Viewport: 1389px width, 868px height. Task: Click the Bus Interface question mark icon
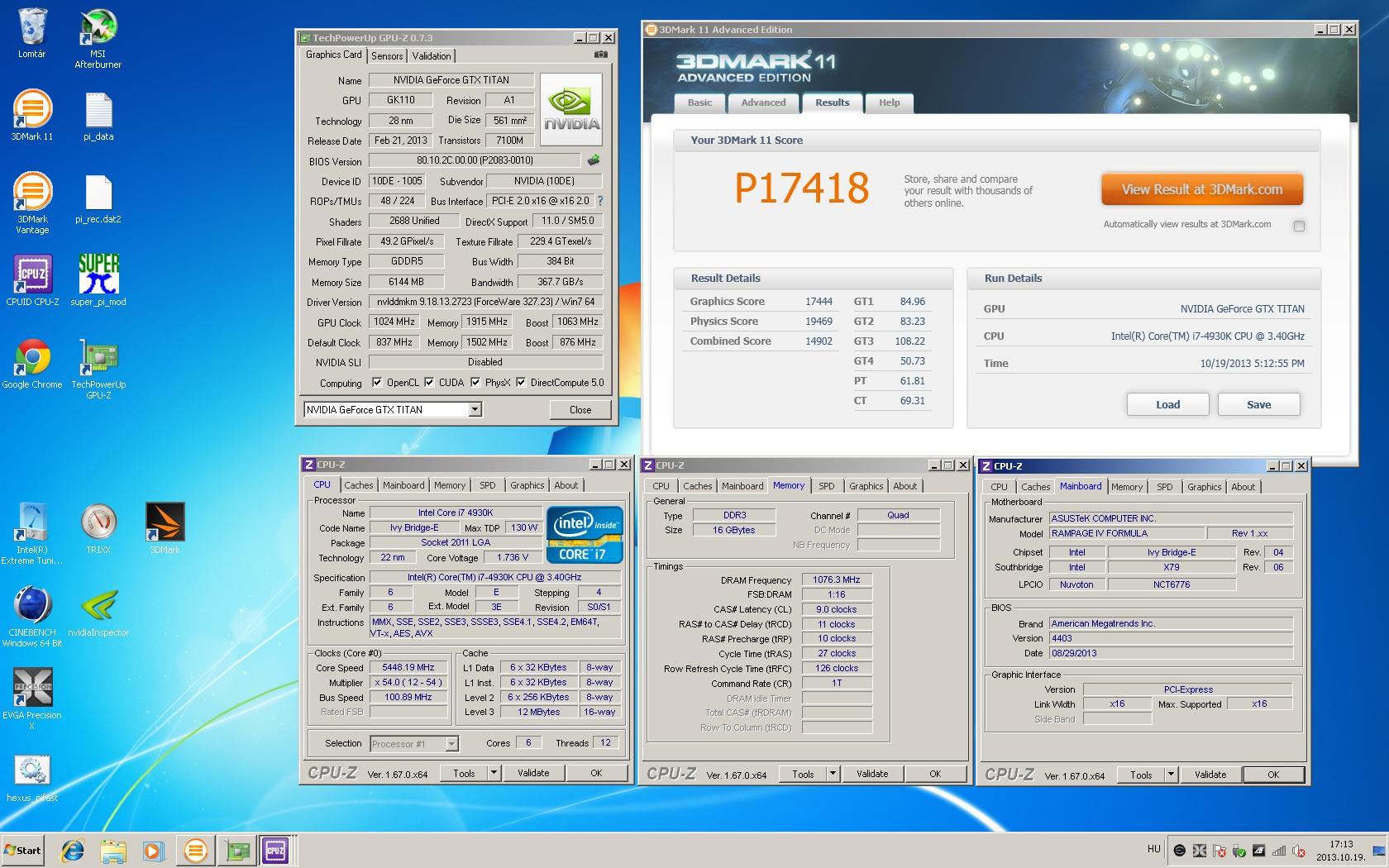pos(599,201)
